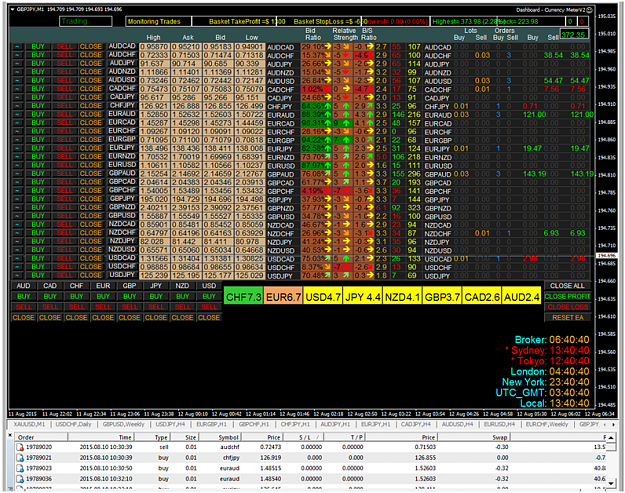
Task: Click the tilde icon beside CADCHF row
Action: [x=17, y=89]
